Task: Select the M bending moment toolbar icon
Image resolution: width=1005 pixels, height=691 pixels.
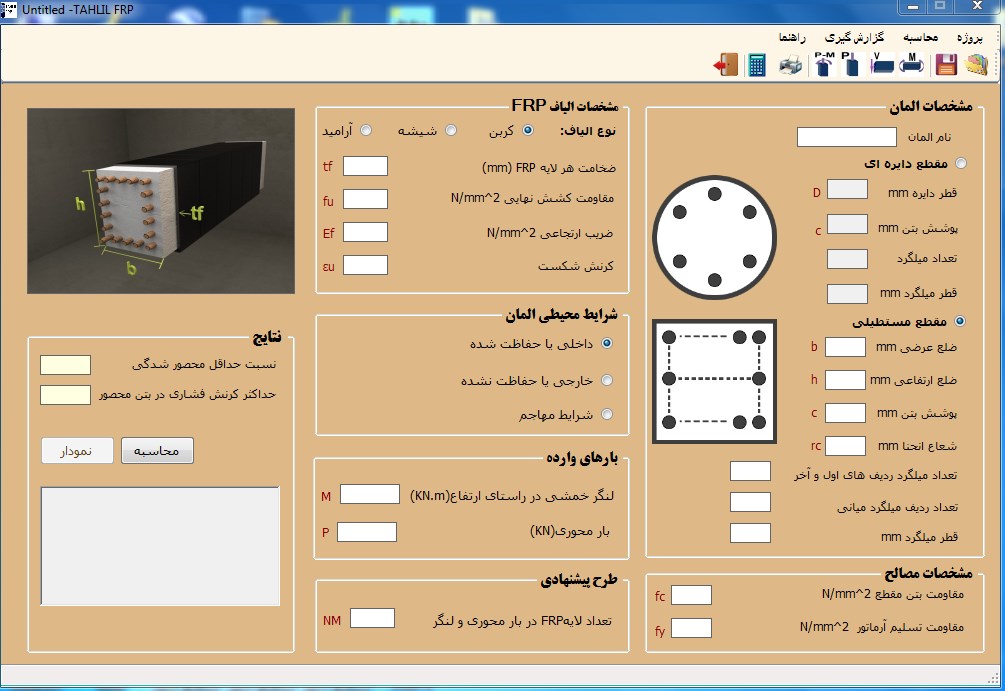Action: click(x=911, y=66)
